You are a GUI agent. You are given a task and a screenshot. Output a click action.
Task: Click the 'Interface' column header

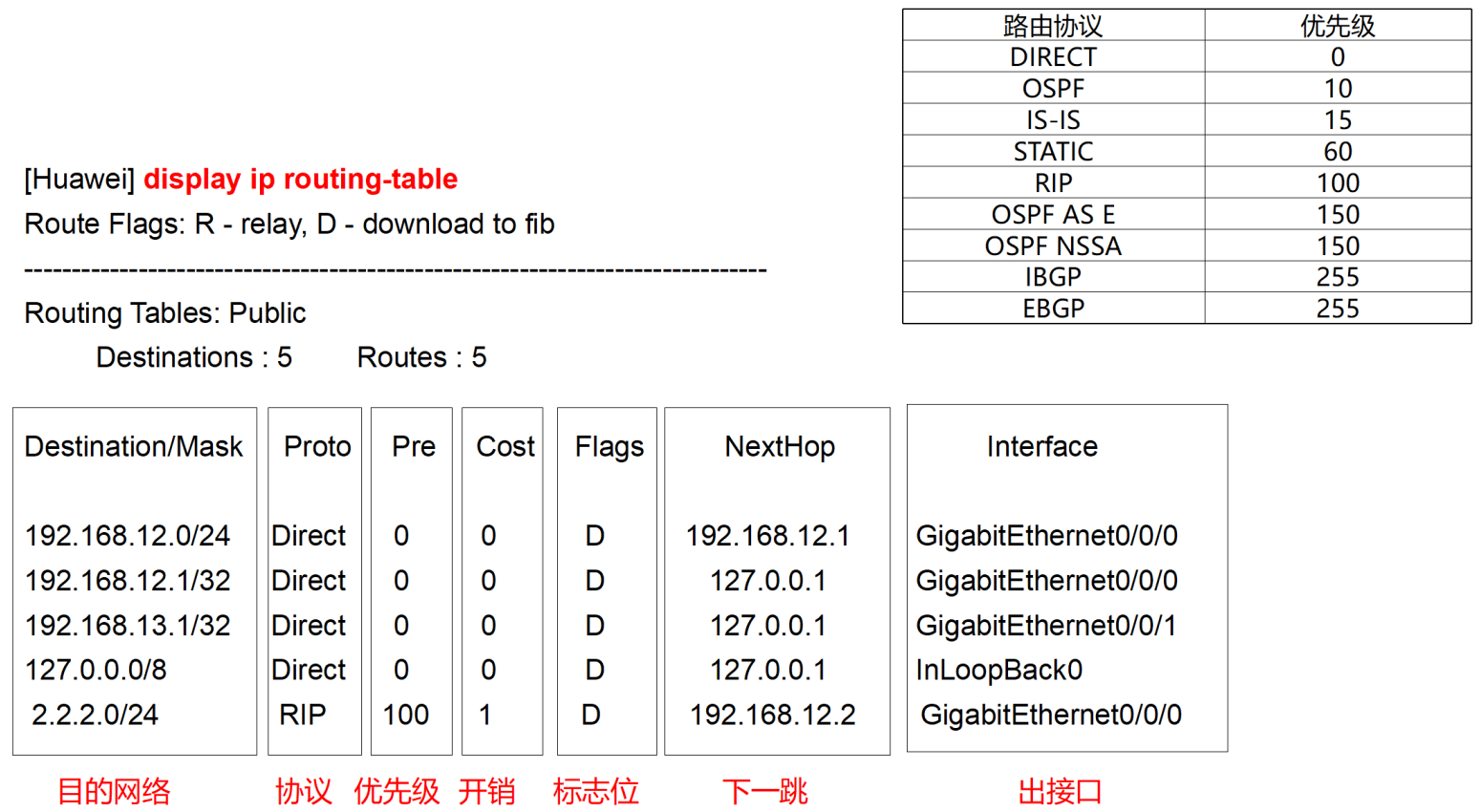[1042, 447]
